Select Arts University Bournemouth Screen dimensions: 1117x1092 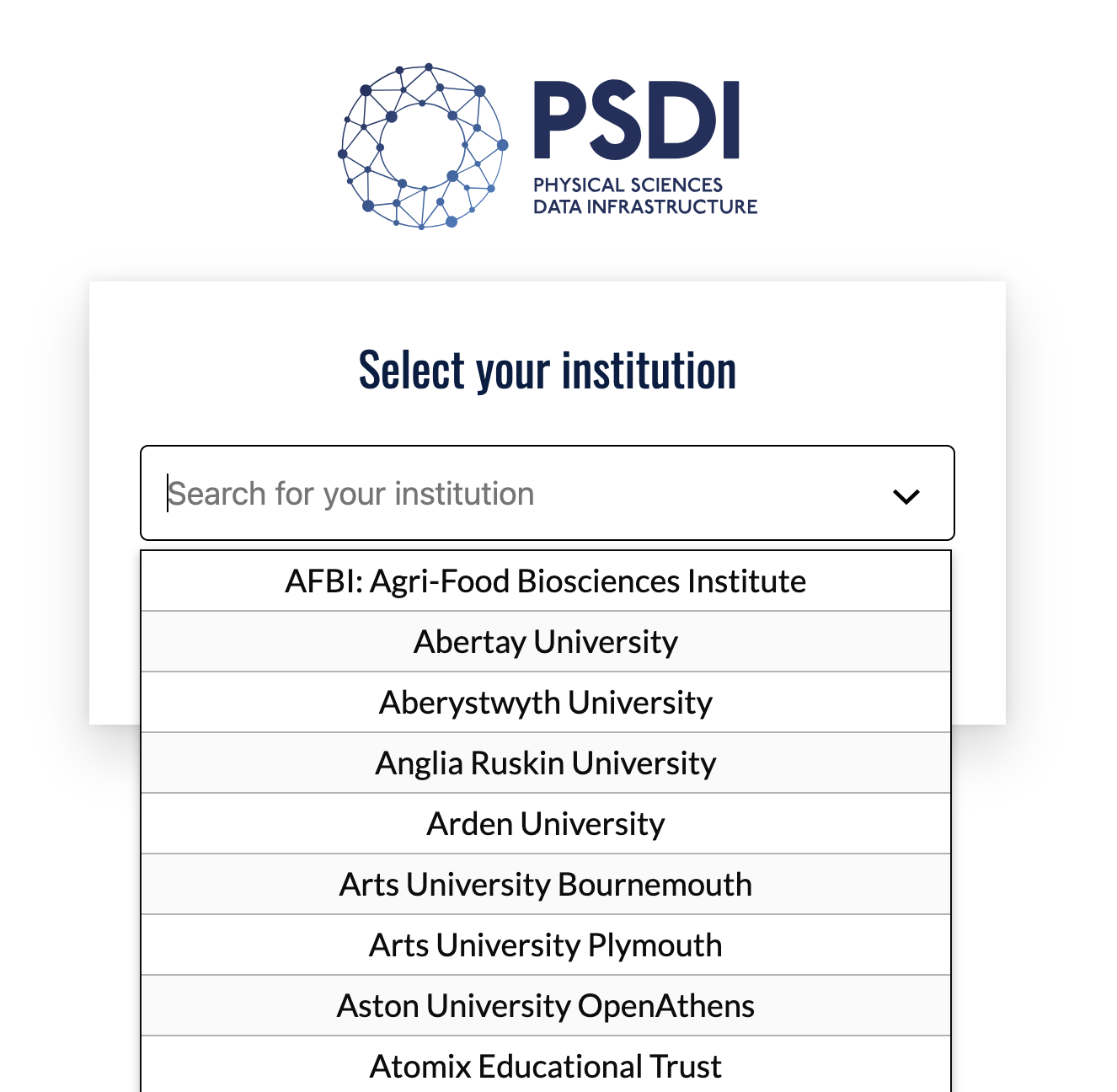pos(546,885)
